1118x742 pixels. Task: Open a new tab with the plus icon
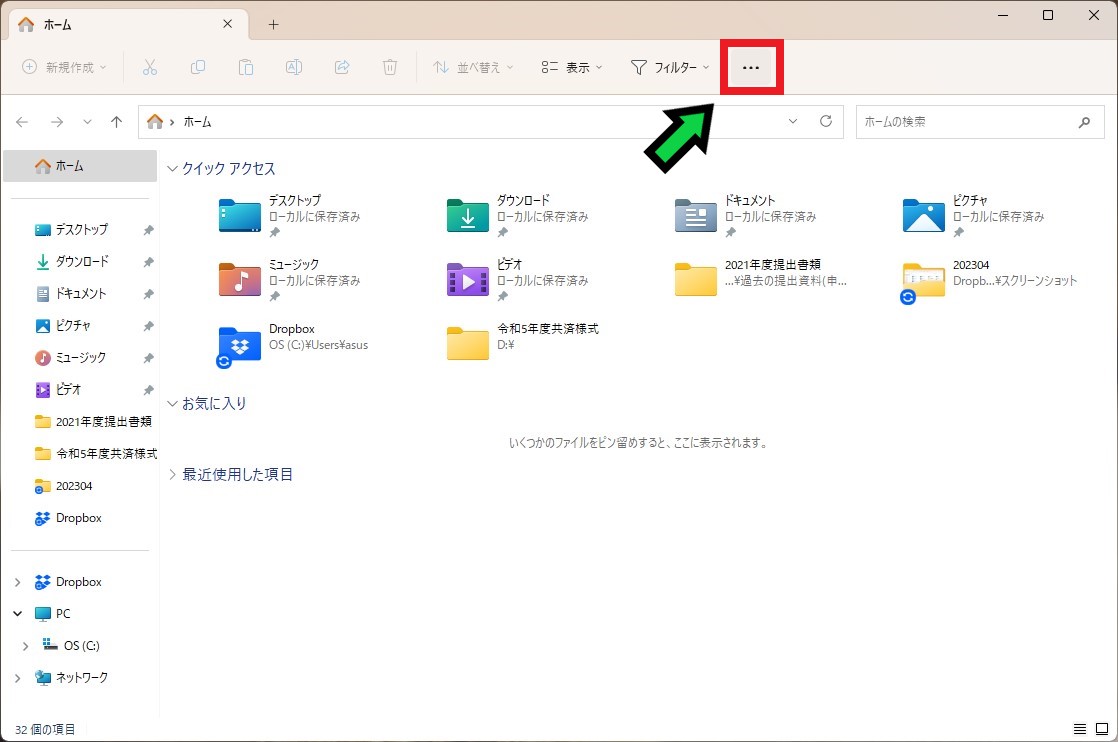tap(273, 24)
